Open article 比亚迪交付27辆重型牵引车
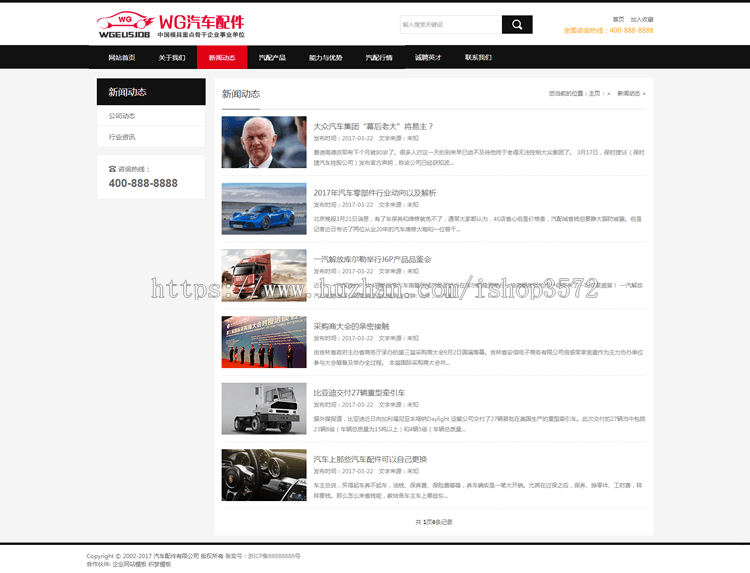This screenshot has height=573, width=750. click(359, 393)
